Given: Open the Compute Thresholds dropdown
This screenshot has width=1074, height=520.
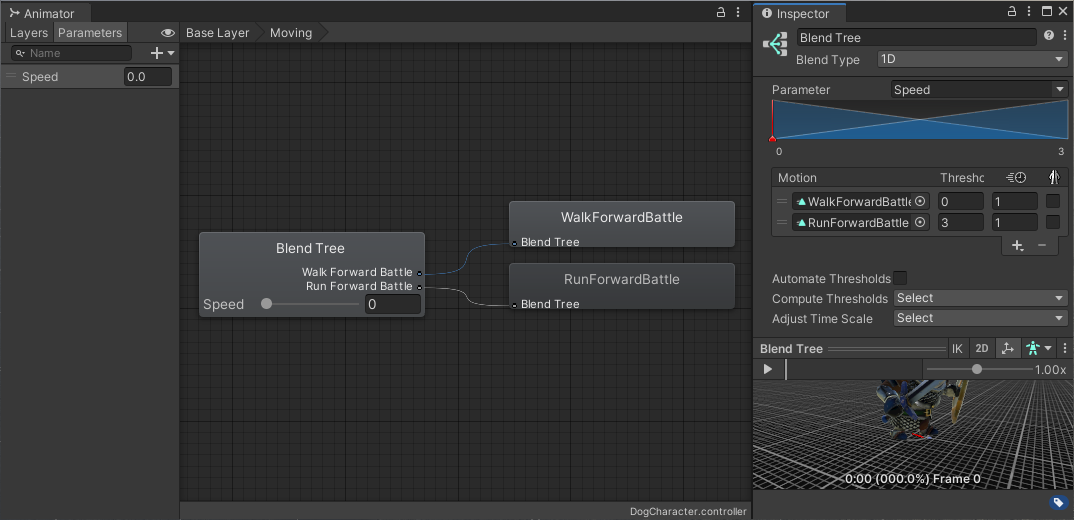Looking at the screenshot, I should click(x=979, y=298).
